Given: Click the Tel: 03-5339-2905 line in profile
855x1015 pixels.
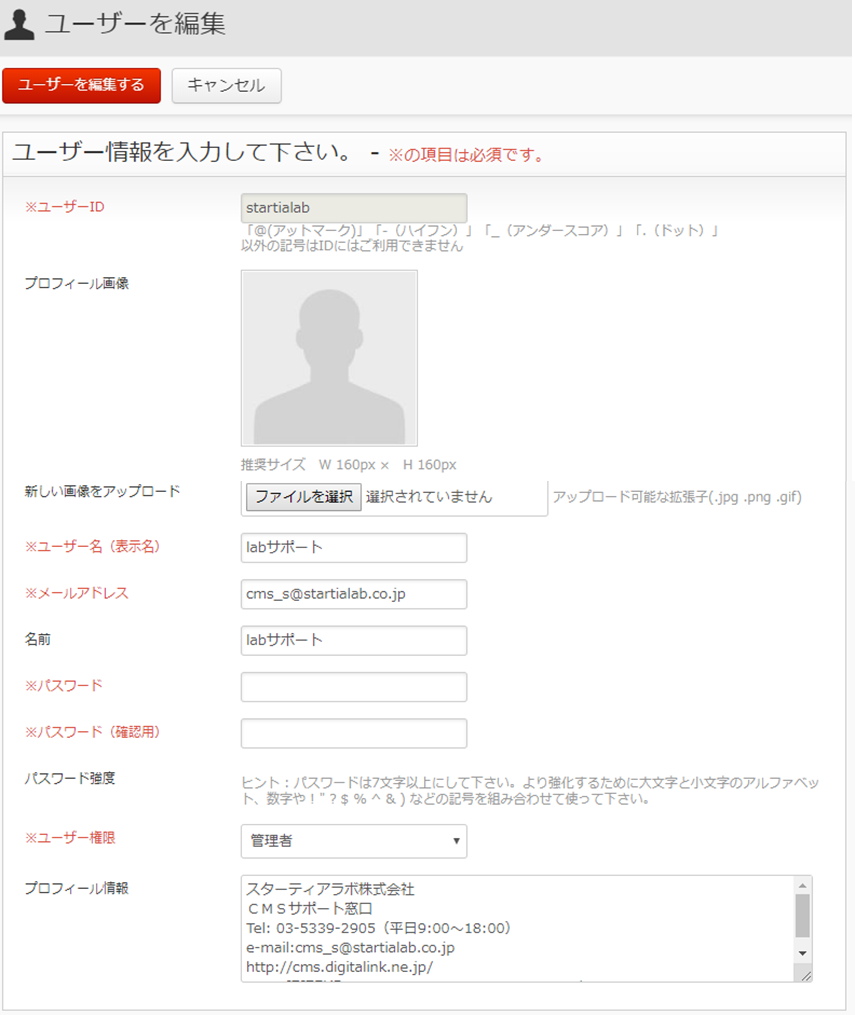Looking at the screenshot, I should (x=379, y=928).
